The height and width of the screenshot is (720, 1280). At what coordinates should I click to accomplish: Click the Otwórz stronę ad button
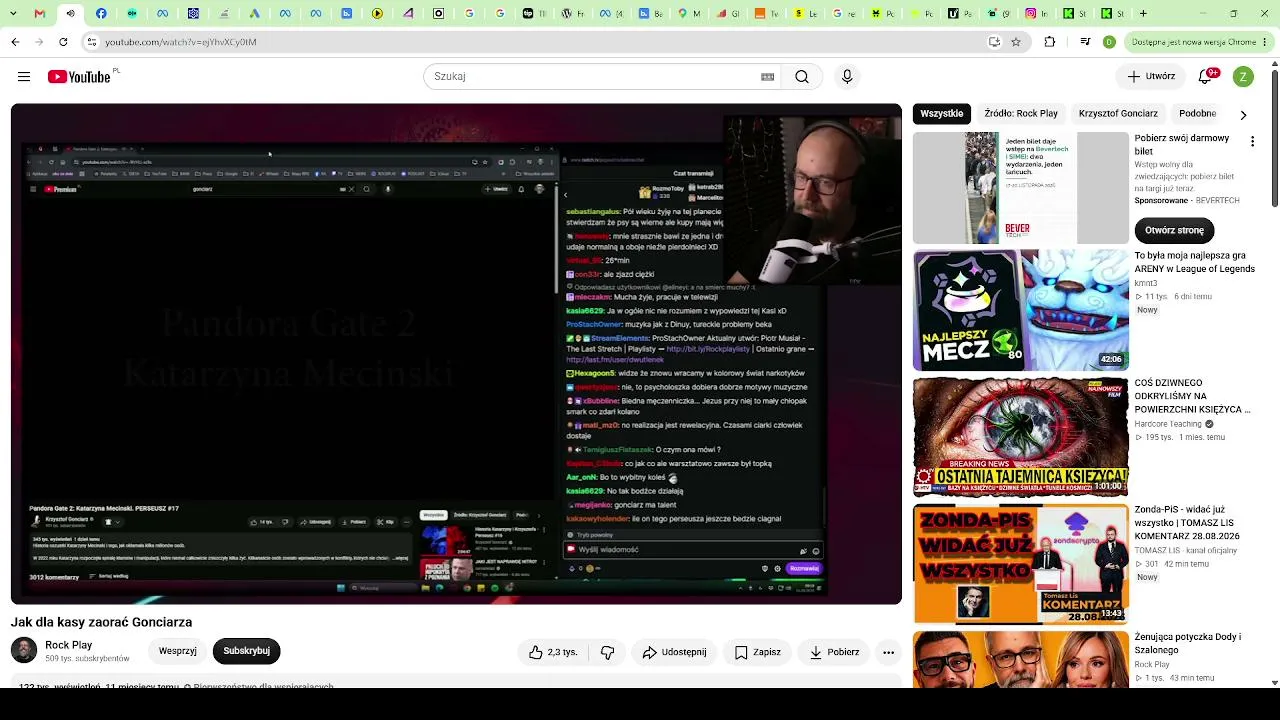[x=1174, y=230]
